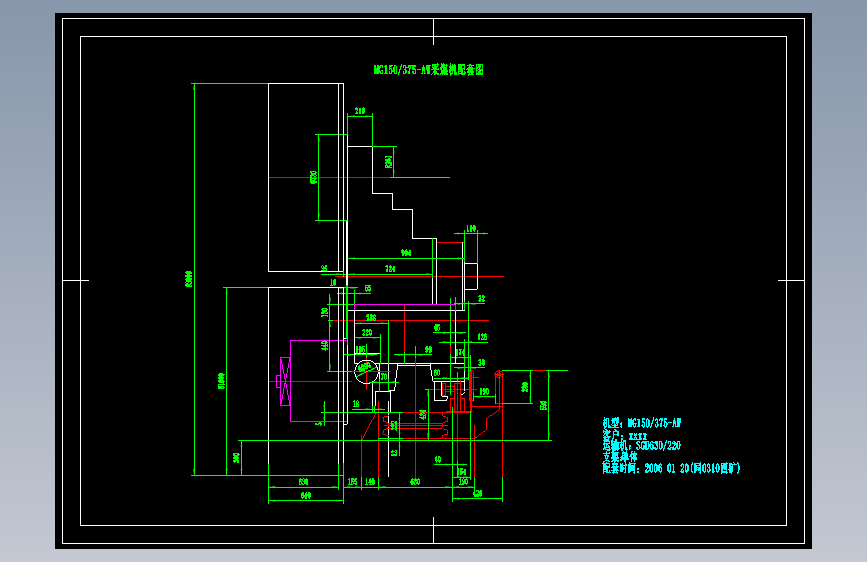
Task: Select the 55 dimension label
Action: [x=368, y=289]
